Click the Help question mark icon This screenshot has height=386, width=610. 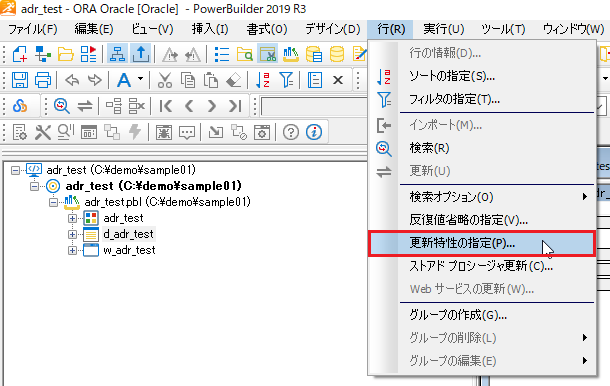coord(291,132)
